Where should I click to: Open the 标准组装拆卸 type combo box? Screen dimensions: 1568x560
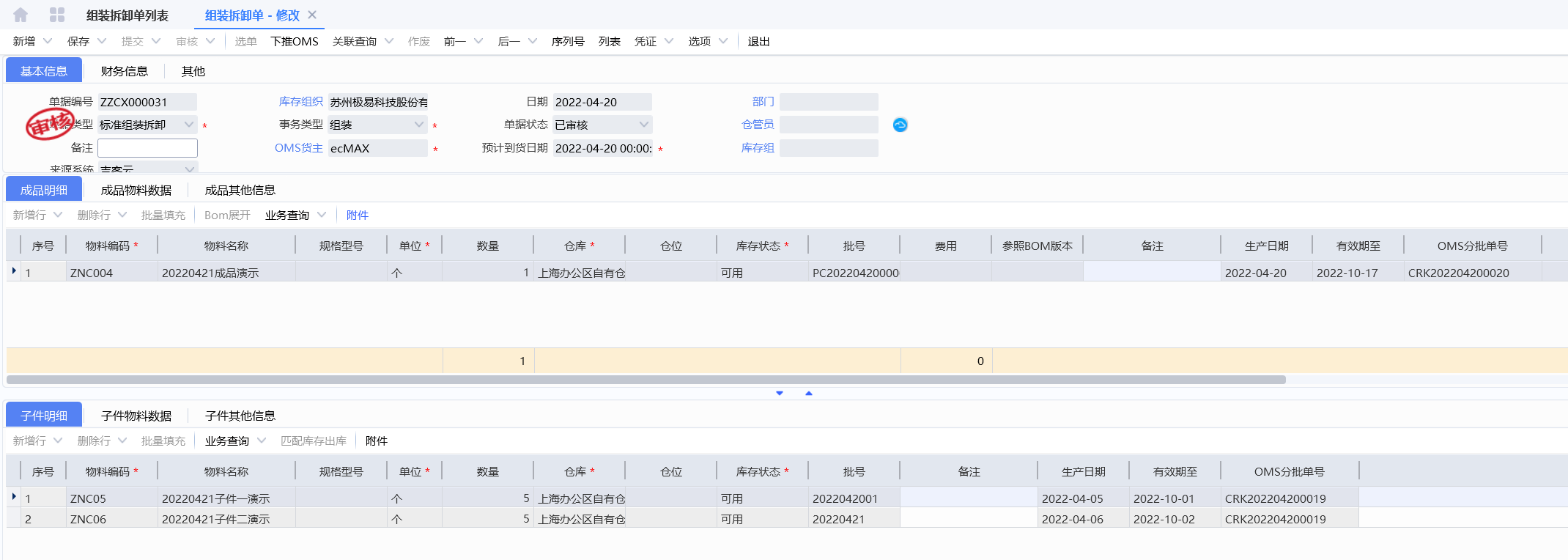pos(147,125)
